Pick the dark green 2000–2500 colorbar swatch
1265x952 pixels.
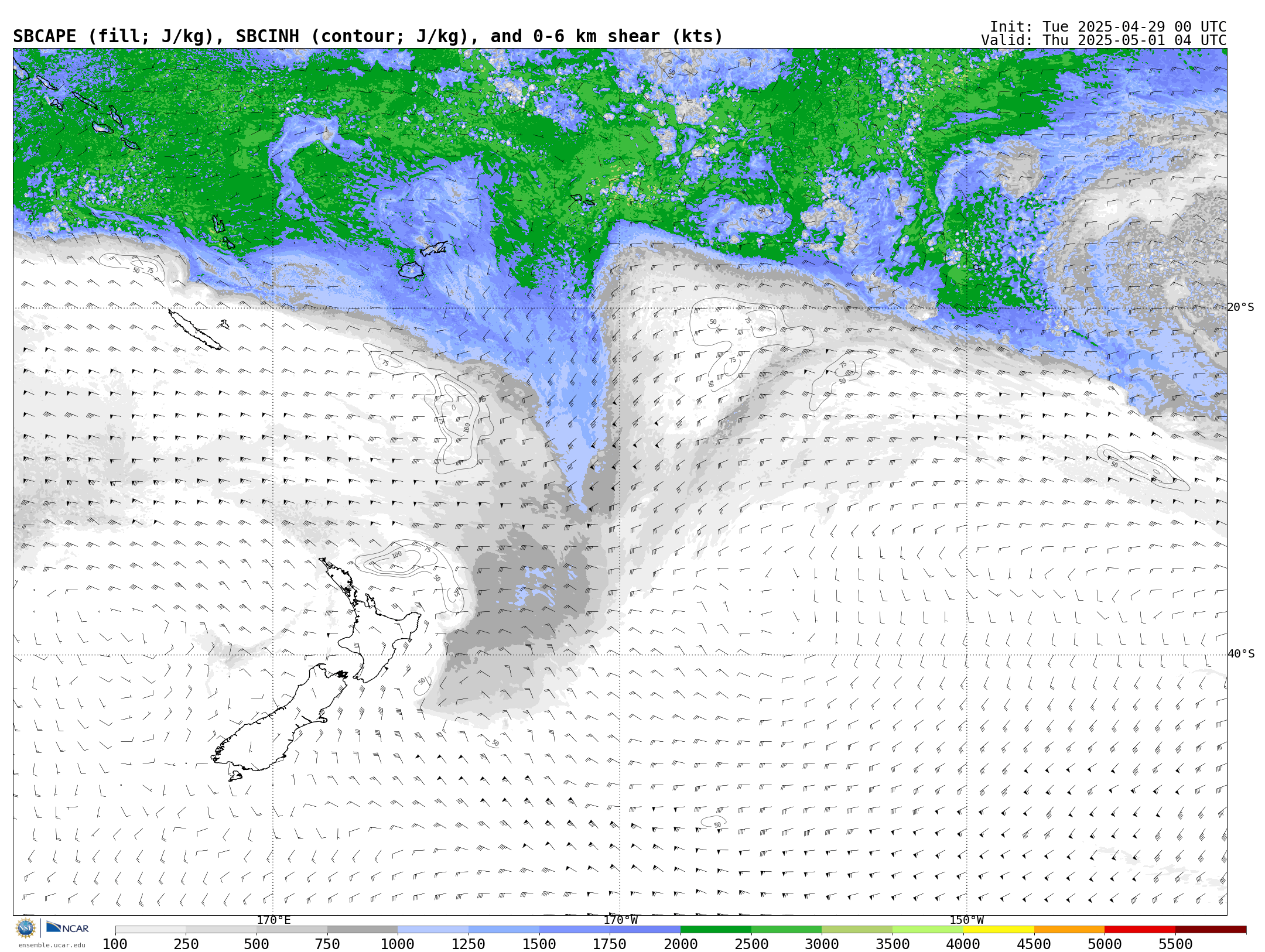716,930
